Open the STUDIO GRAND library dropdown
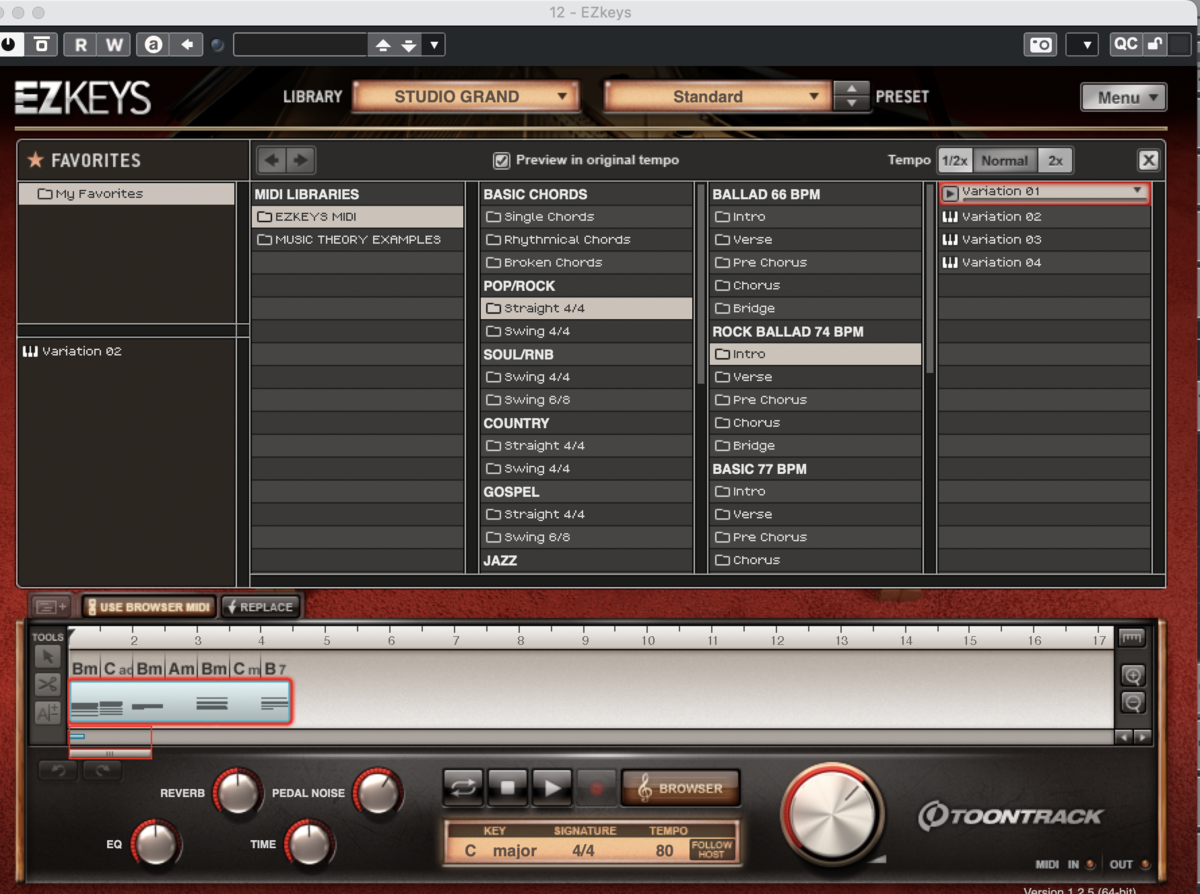 click(x=466, y=96)
